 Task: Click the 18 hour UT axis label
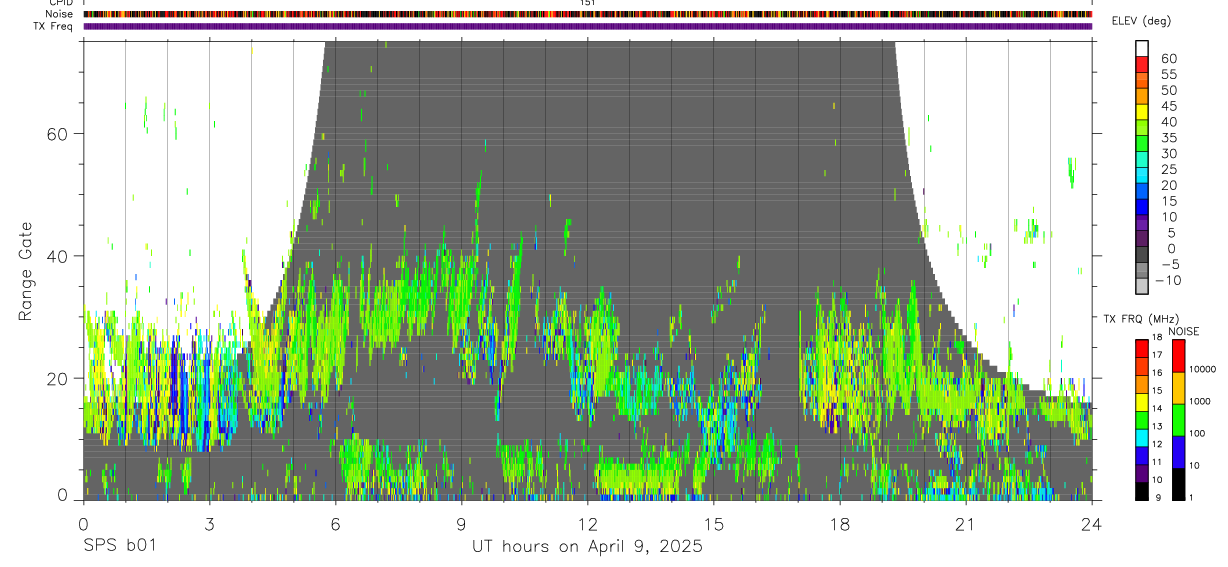(840, 524)
